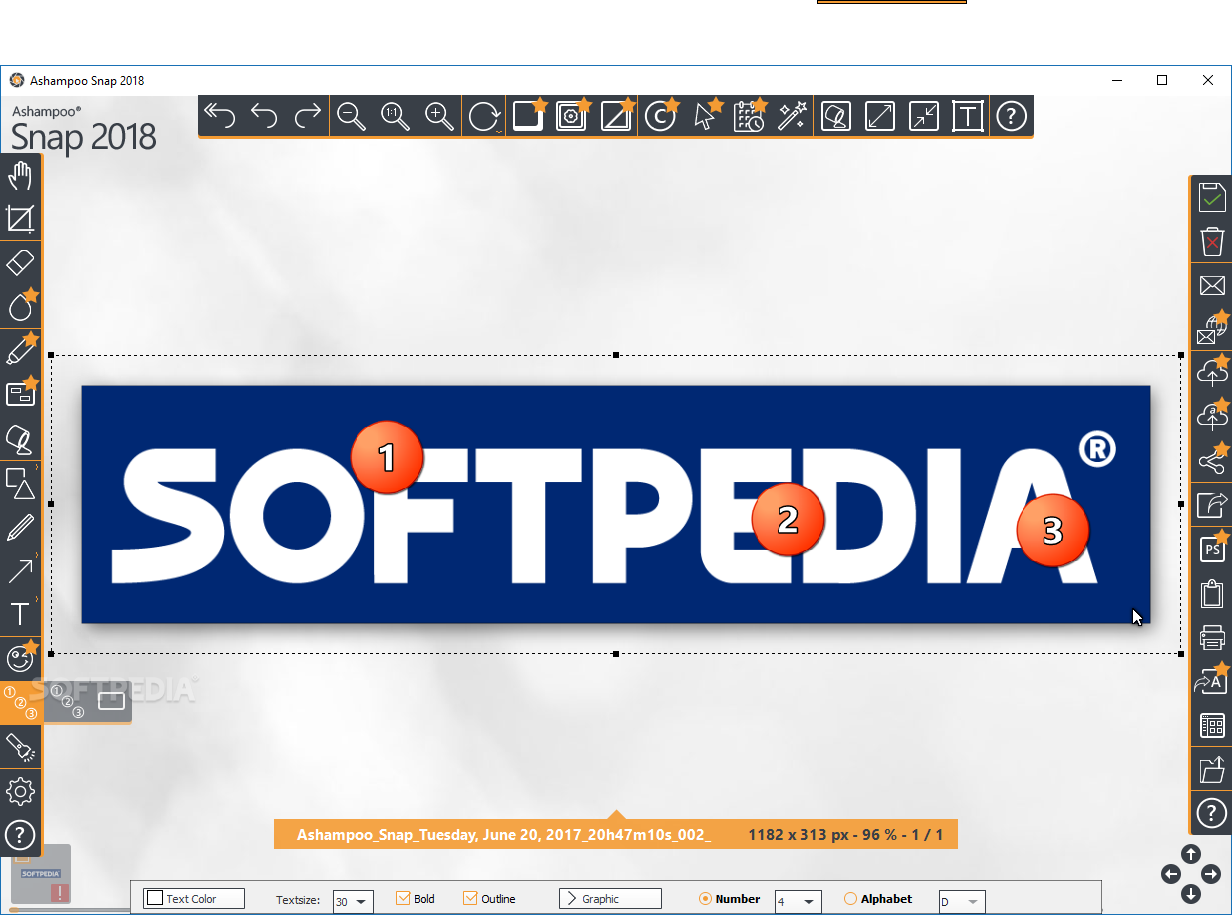Select the Arrow drawing tool
The width and height of the screenshot is (1232, 915).
click(x=20, y=571)
